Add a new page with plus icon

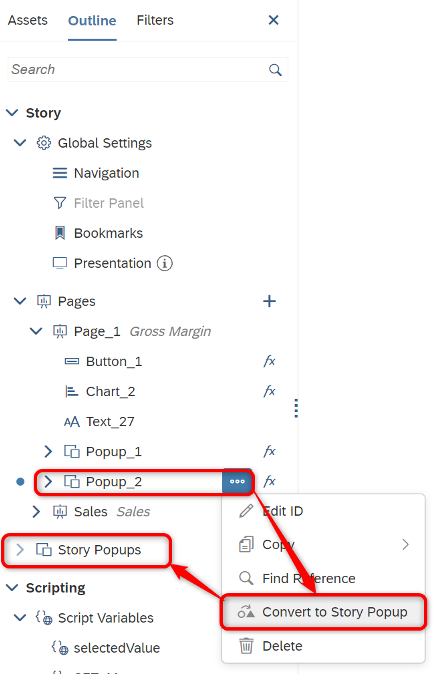coord(270,301)
